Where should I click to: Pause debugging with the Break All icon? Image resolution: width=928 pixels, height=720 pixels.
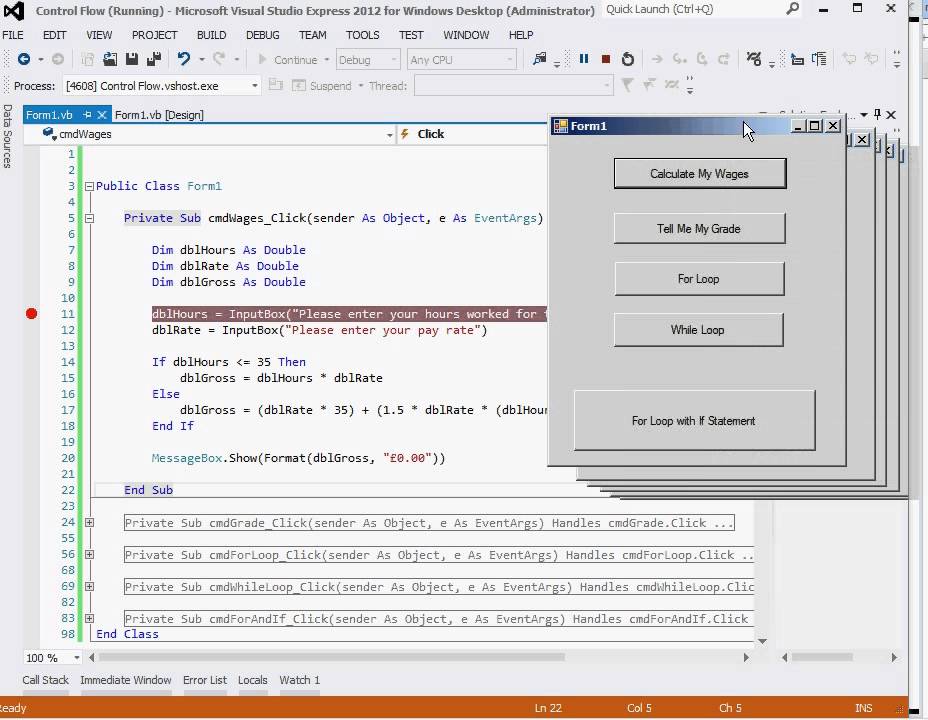[584, 59]
